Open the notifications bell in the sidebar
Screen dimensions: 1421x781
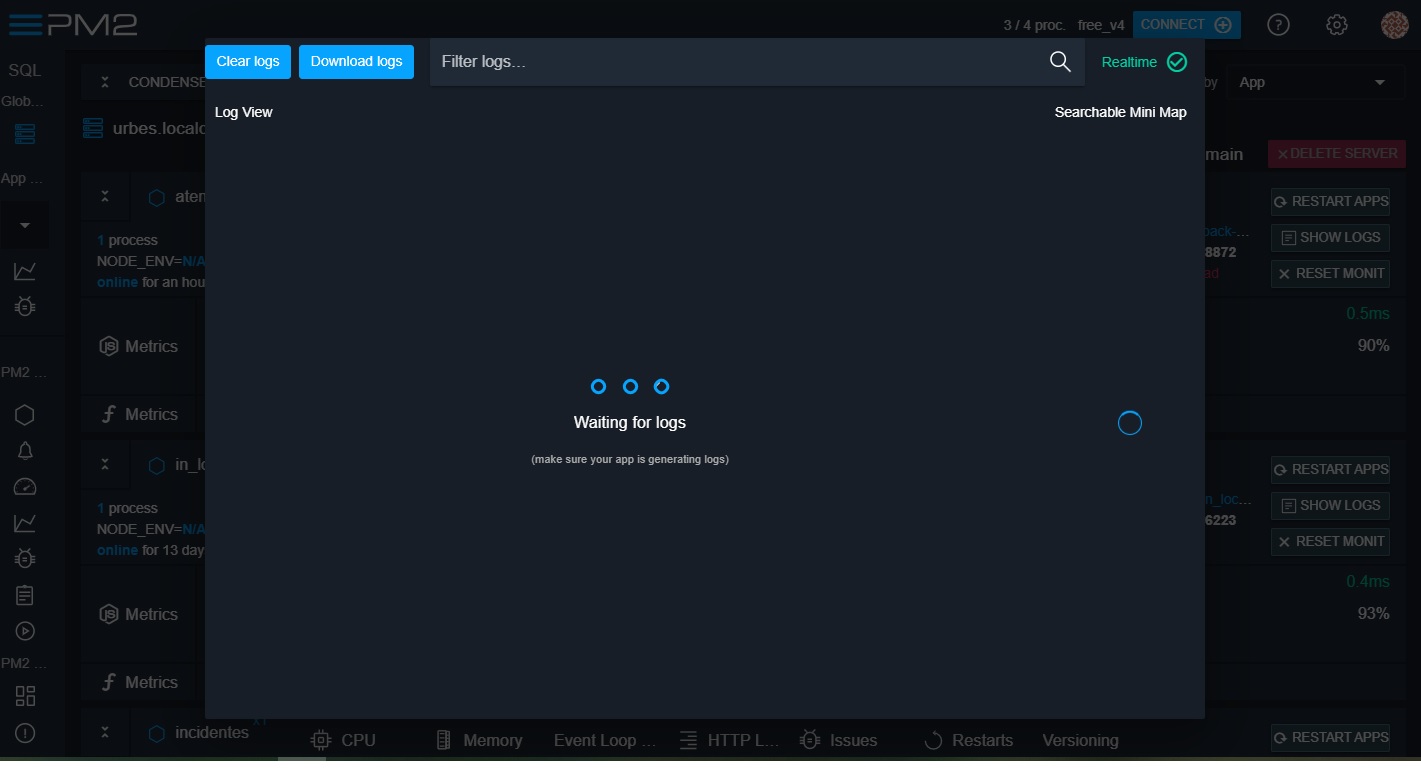(24, 450)
